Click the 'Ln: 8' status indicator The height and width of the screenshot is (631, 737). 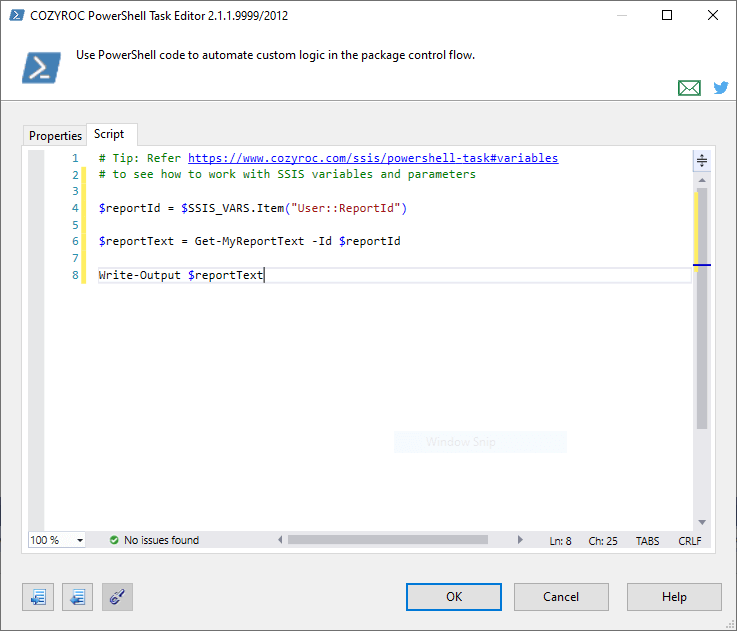click(x=560, y=541)
